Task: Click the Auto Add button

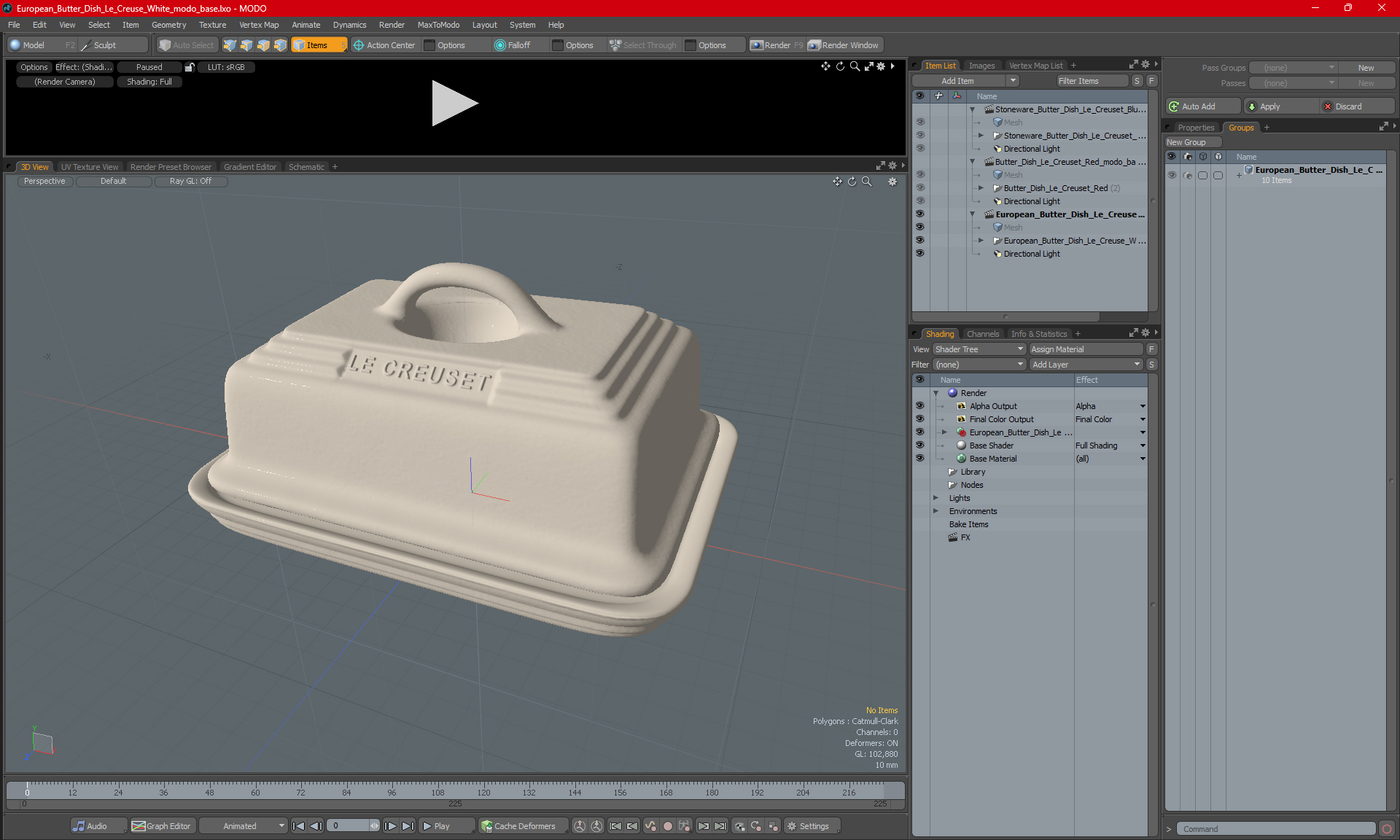Action: point(1202,106)
